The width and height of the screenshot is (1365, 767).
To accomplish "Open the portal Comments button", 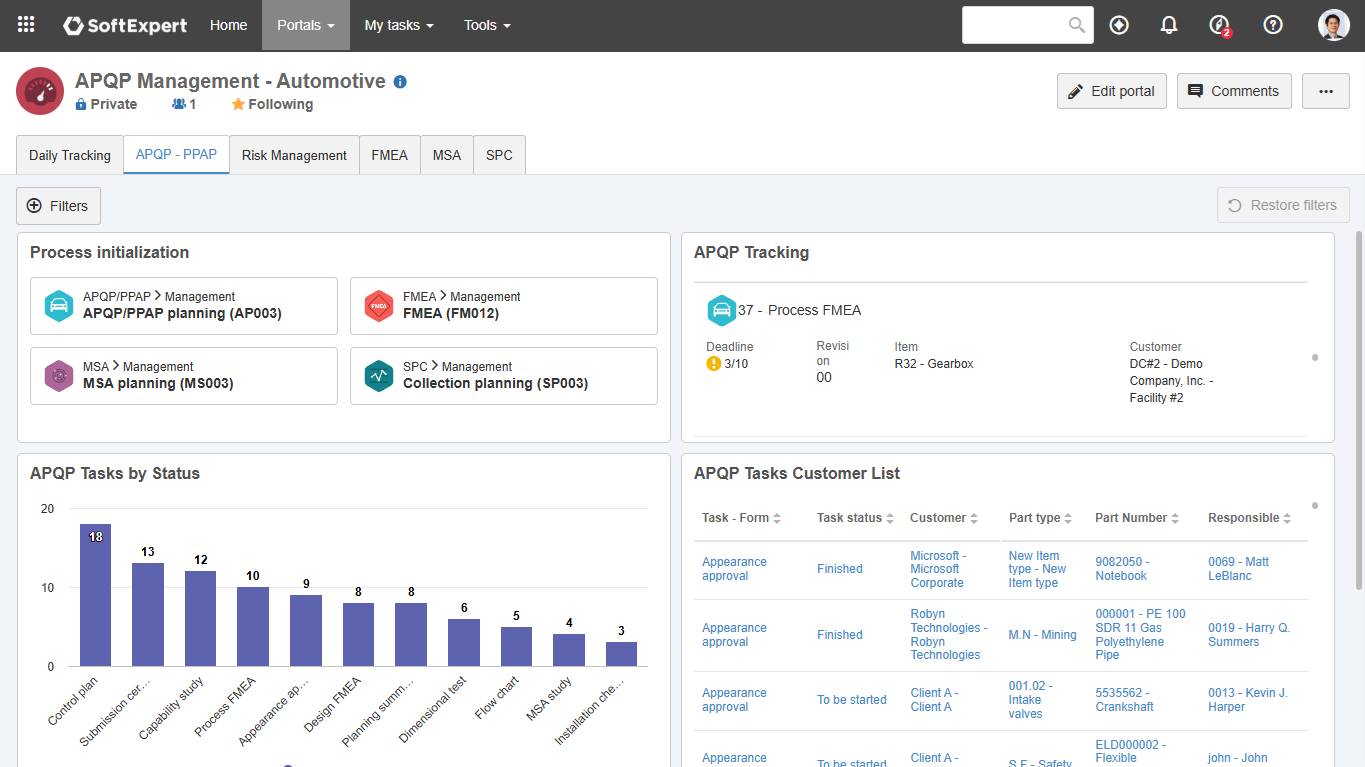I will [1234, 91].
